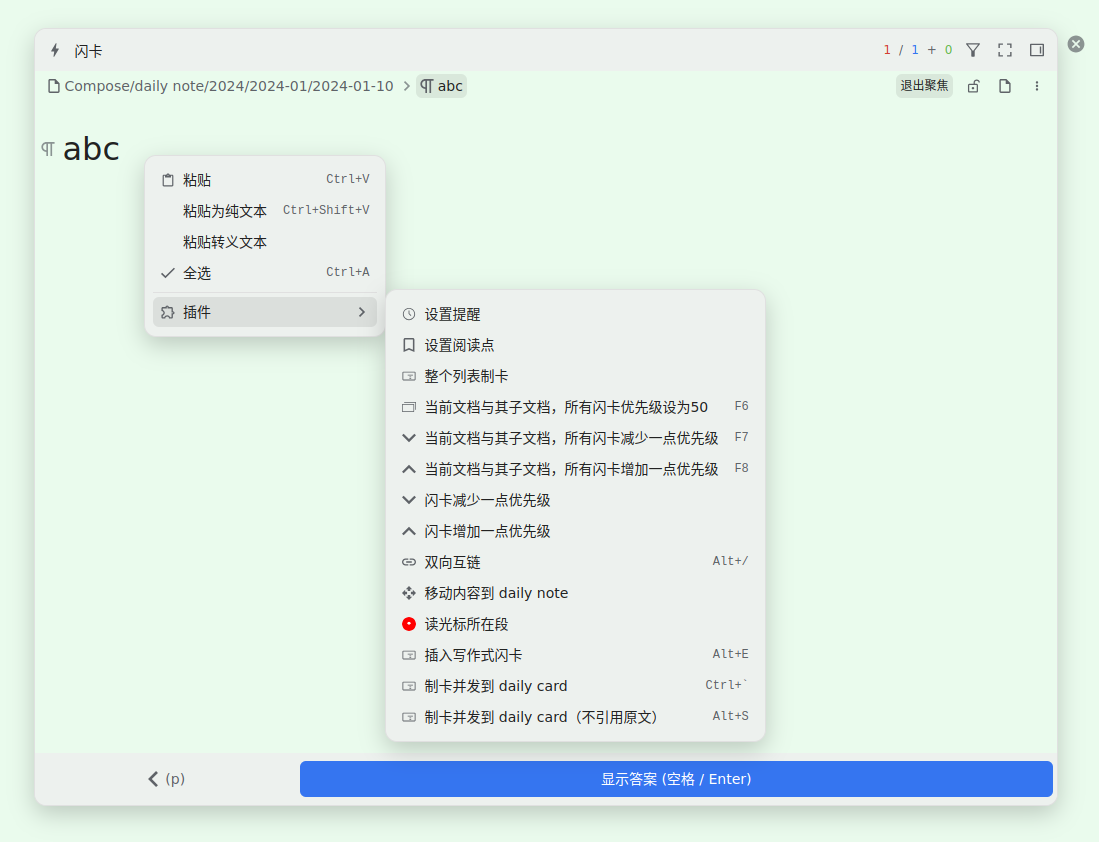This screenshot has height=842, width=1099.
Task: Expand the 插件 submenu arrow
Action: pos(361,312)
